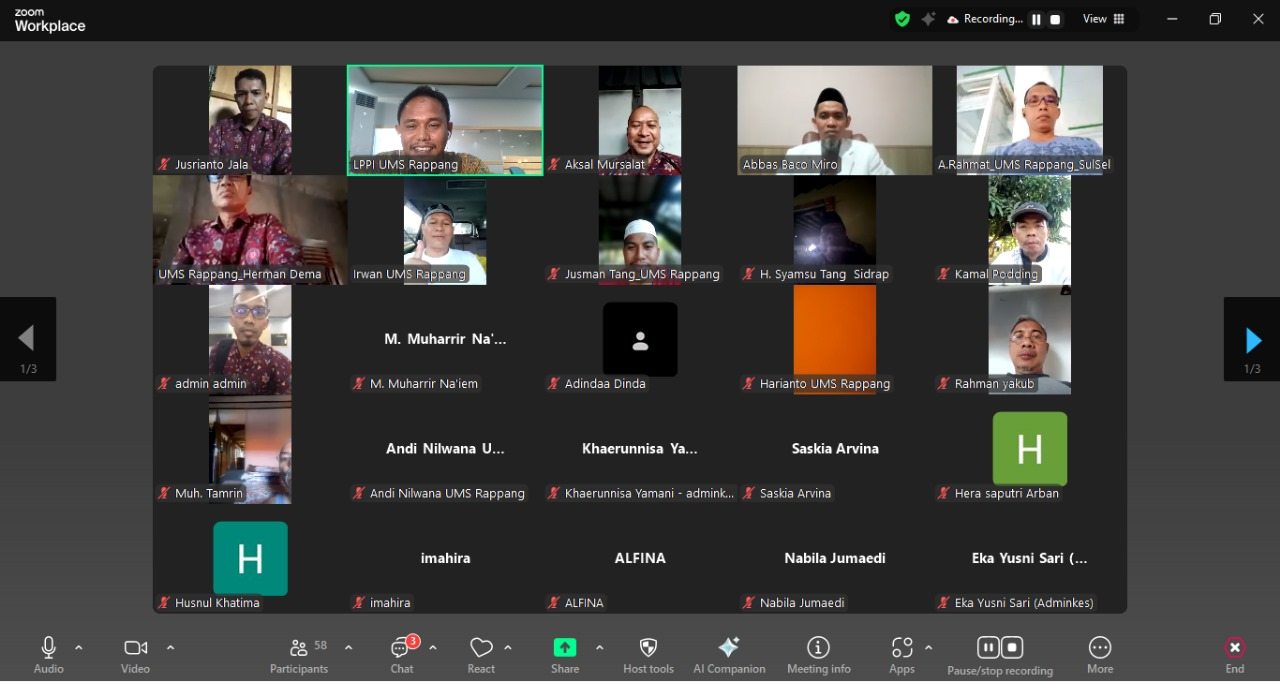Click the Husnul Khatima avatar
The height and width of the screenshot is (682, 1280).
(x=250, y=558)
